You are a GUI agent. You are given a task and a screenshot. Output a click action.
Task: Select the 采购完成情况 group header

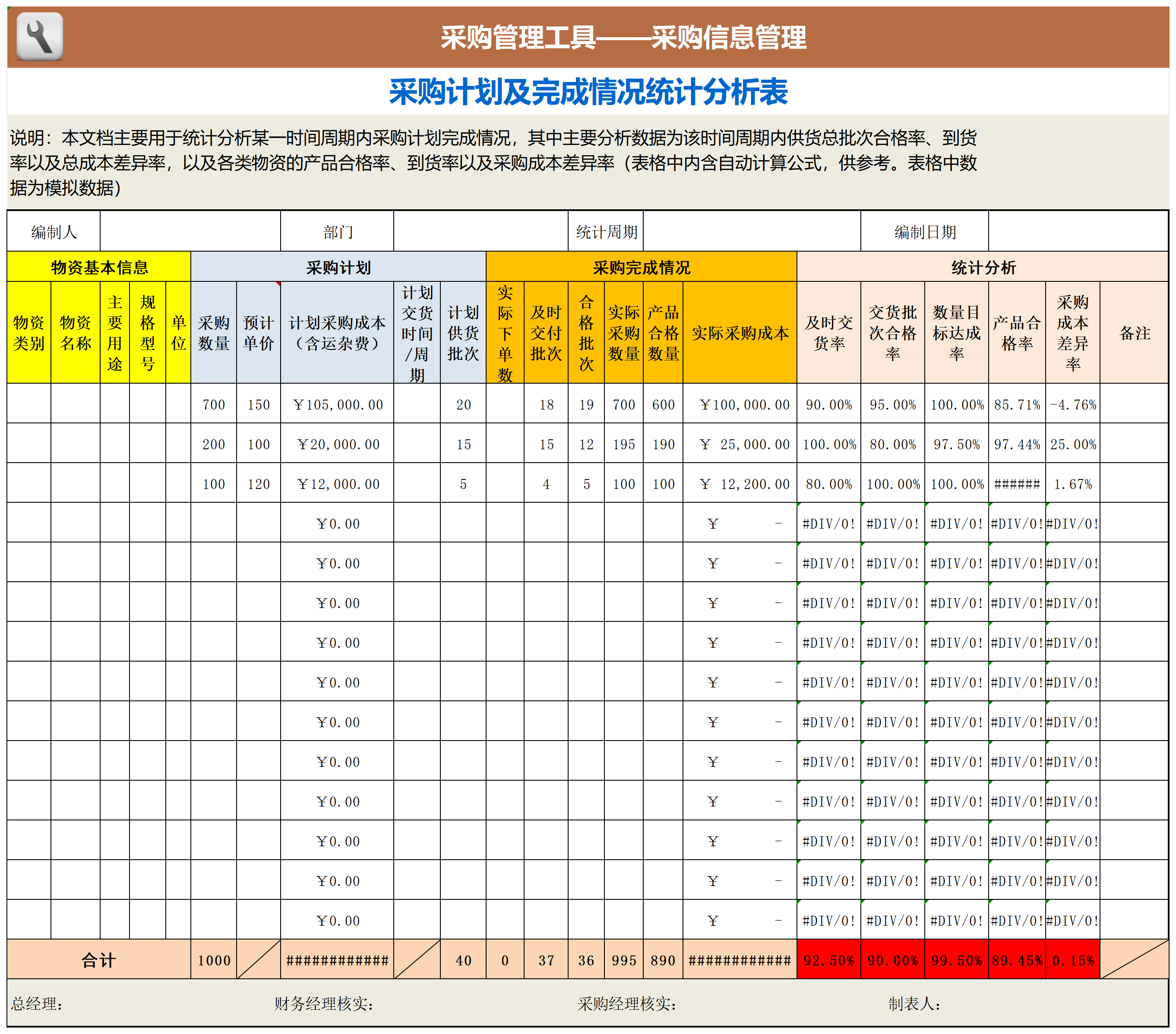642,267
